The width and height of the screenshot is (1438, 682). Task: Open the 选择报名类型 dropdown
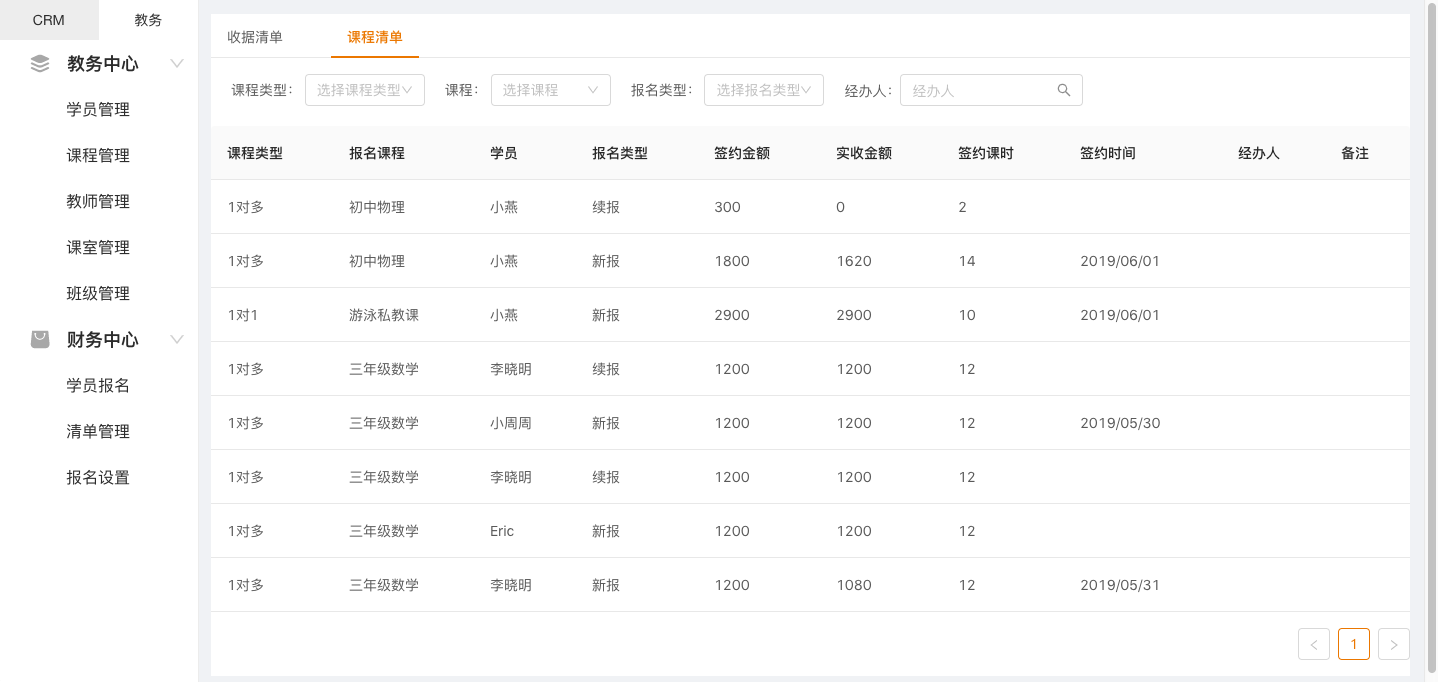tap(764, 90)
